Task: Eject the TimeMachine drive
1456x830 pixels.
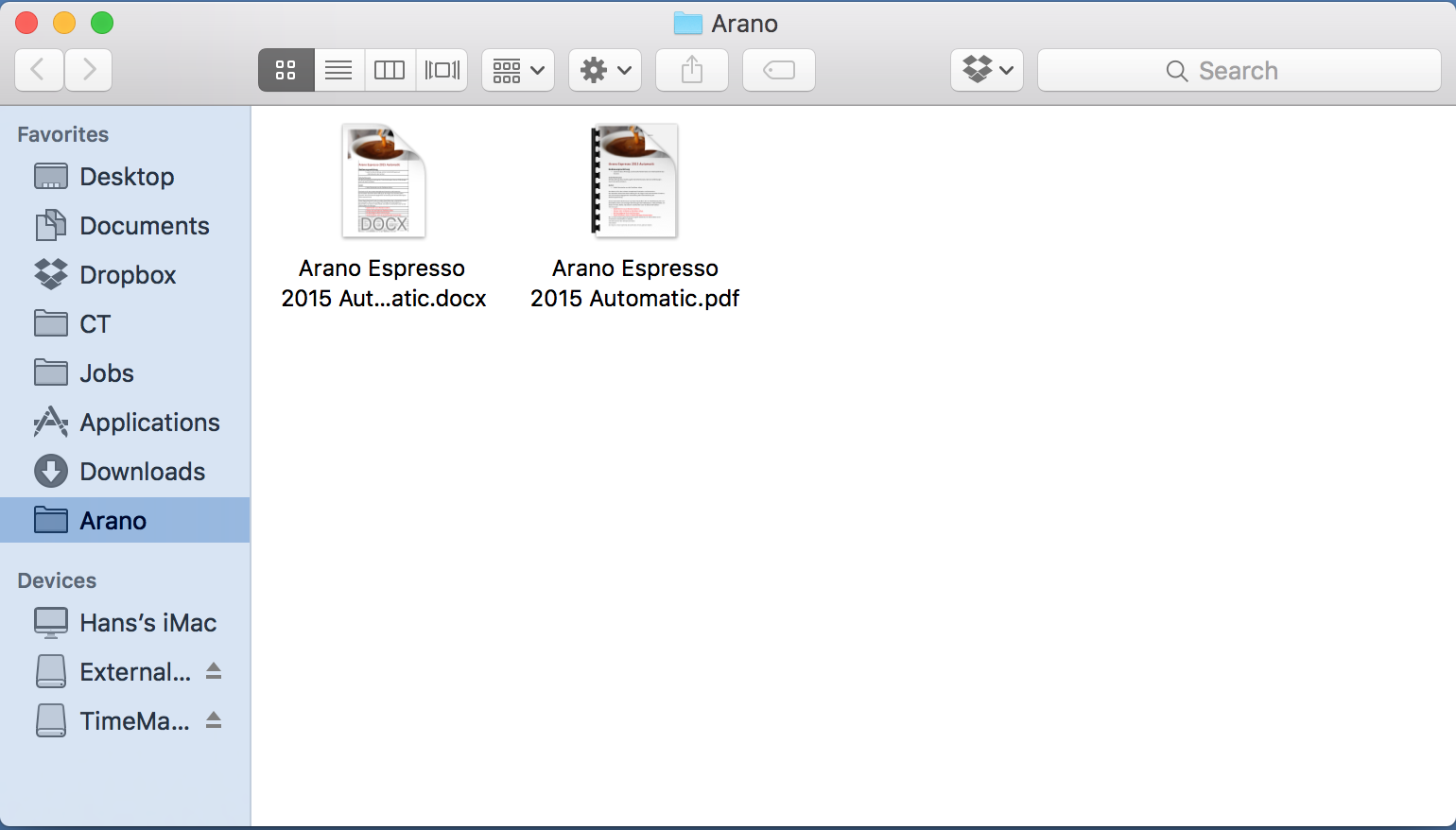Action: tap(214, 720)
